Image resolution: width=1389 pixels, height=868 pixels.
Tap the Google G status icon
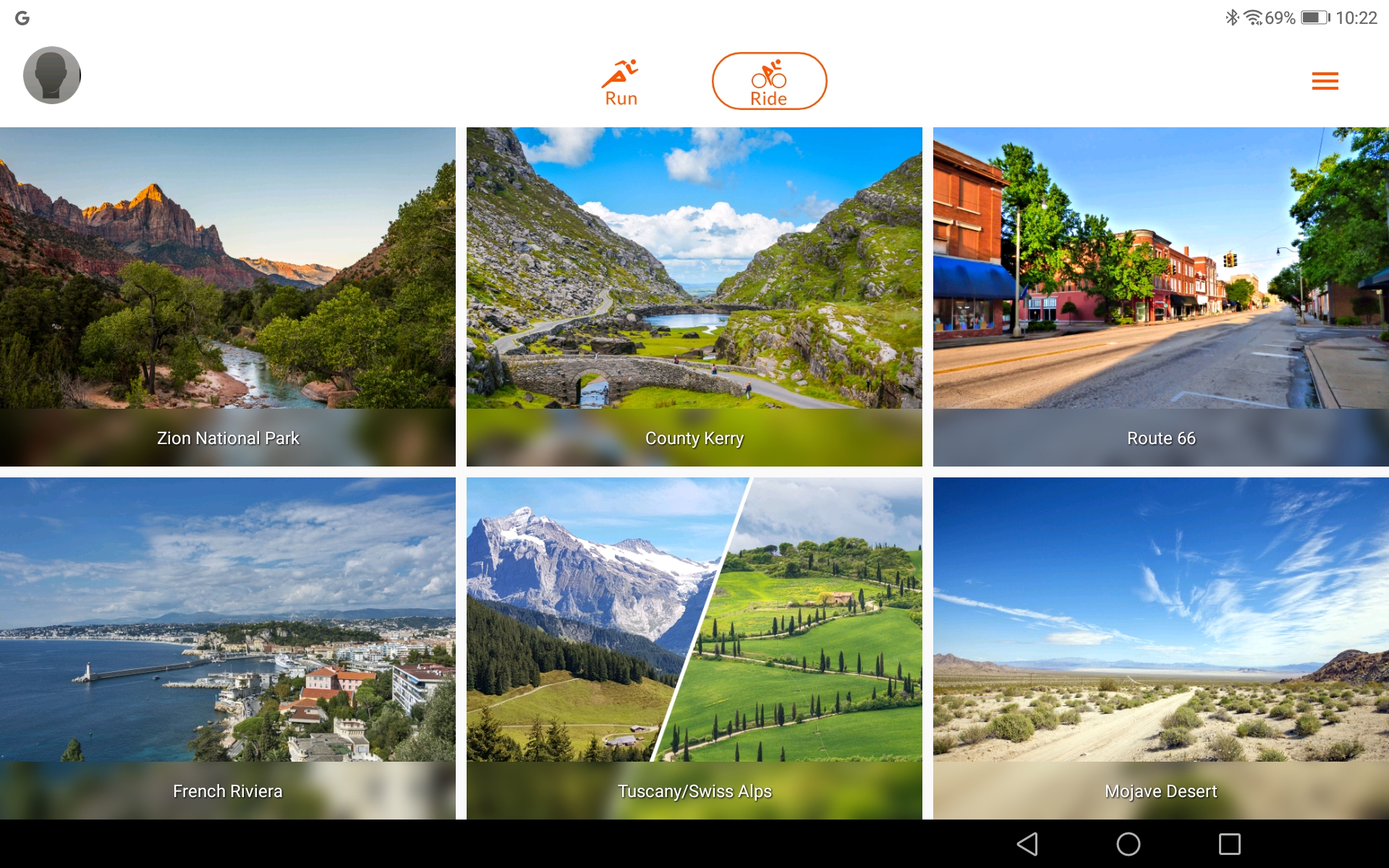[22, 18]
